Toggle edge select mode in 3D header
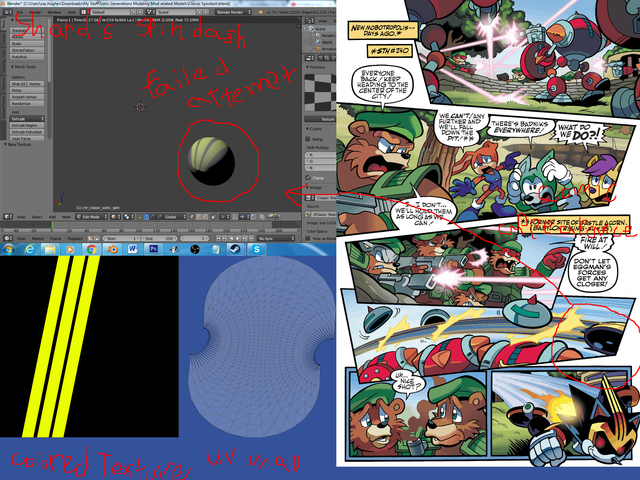The height and width of the screenshot is (480, 640). coord(198,217)
